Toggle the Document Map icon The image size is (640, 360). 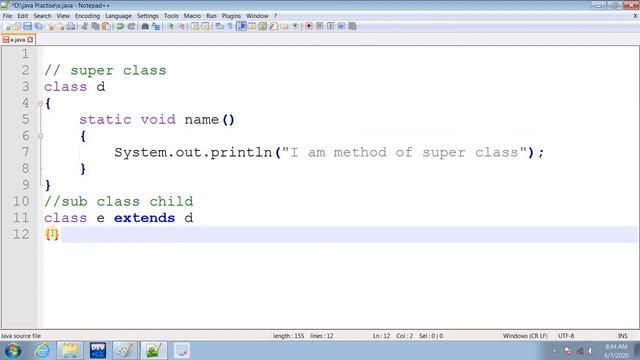click(x=262, y=27)
